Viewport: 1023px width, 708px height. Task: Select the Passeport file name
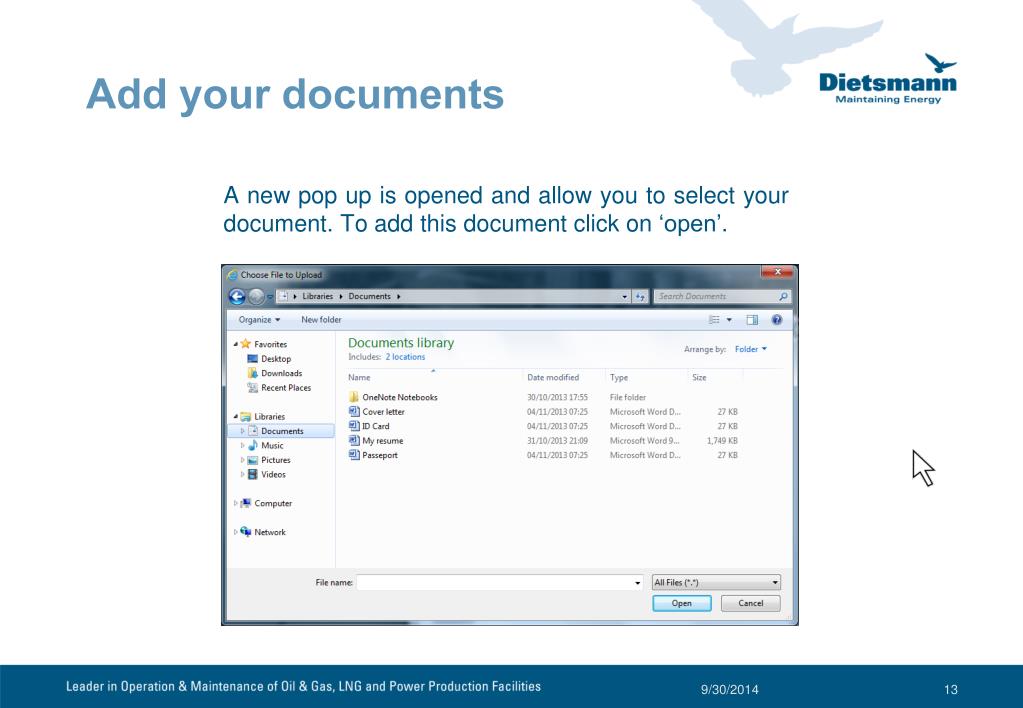380,455
